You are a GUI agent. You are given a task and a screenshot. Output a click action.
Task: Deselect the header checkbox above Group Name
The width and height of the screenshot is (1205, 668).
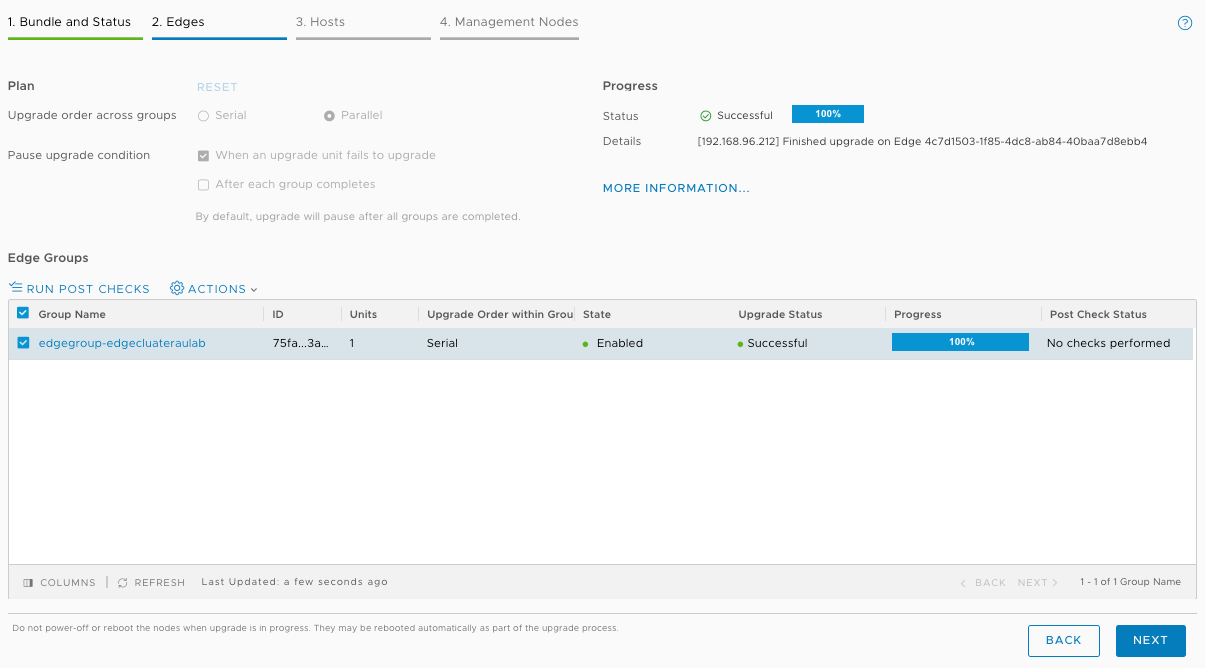22,313
